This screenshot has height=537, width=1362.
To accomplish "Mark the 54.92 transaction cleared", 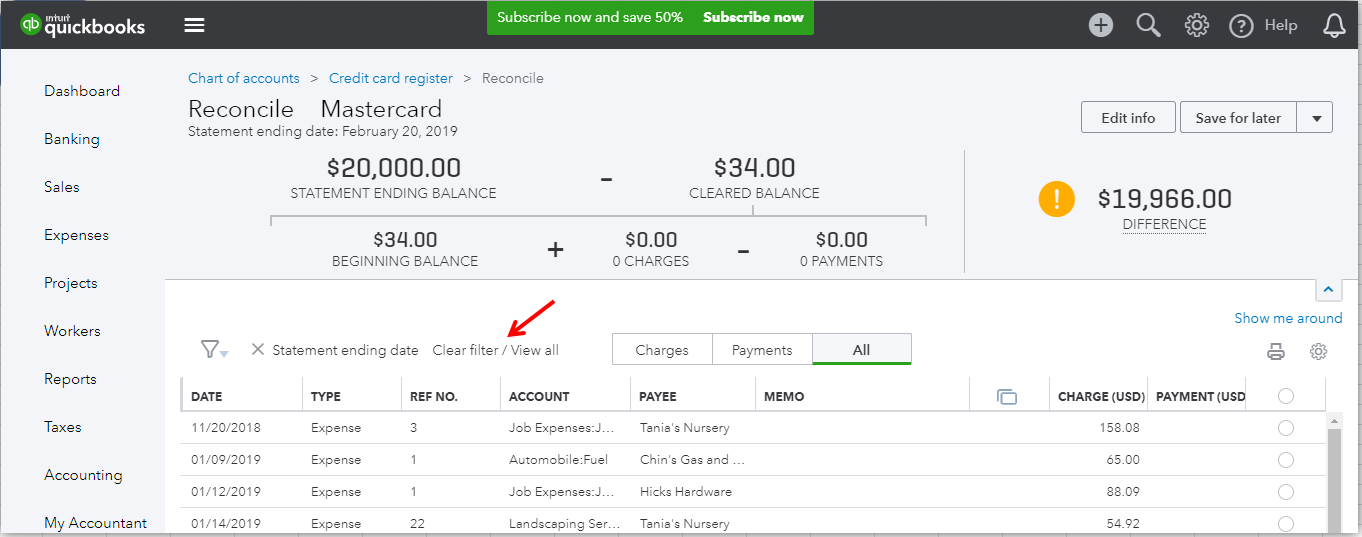I will point(1286,524).
